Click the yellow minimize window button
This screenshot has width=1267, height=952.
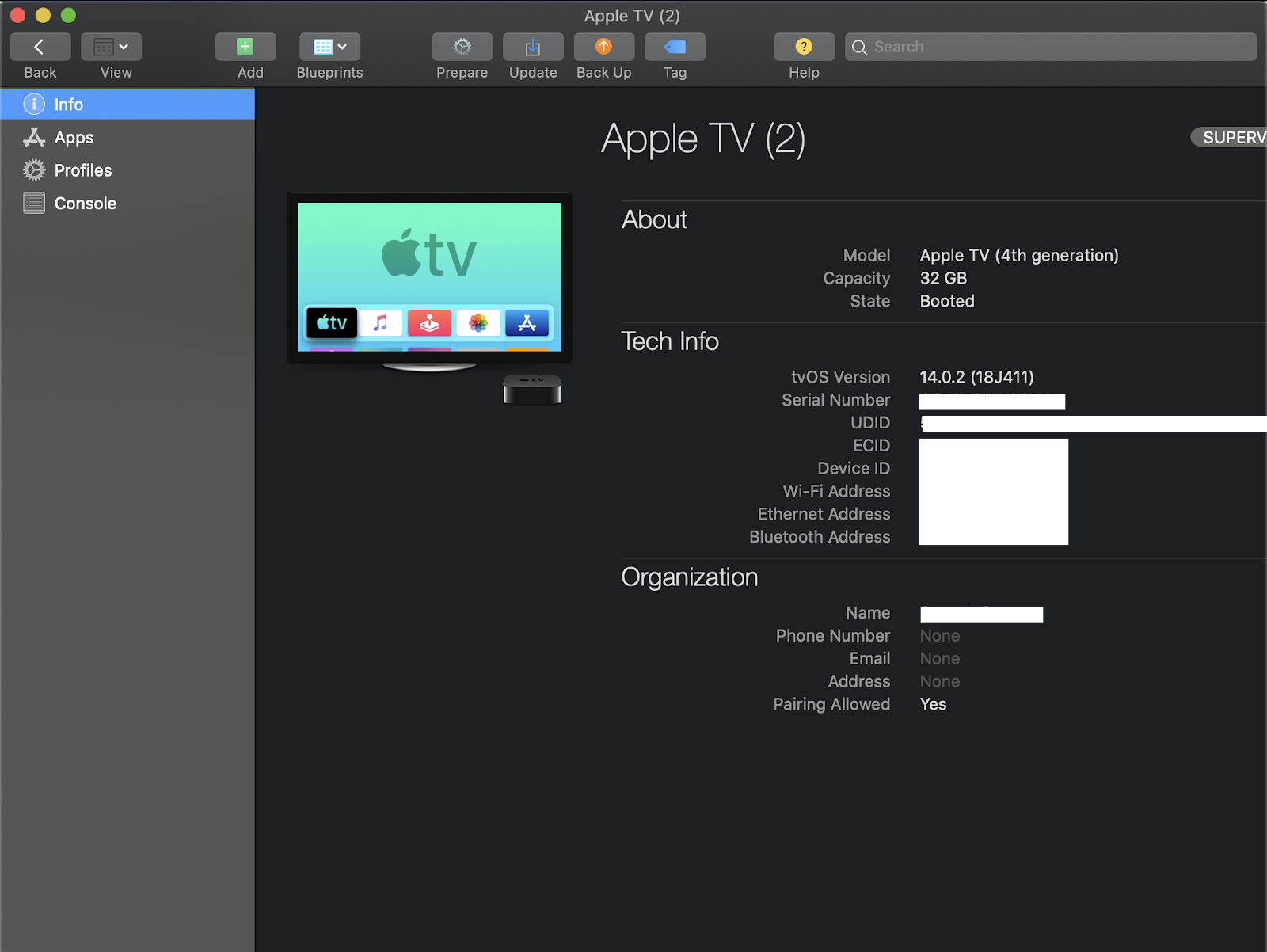point(43,15)
